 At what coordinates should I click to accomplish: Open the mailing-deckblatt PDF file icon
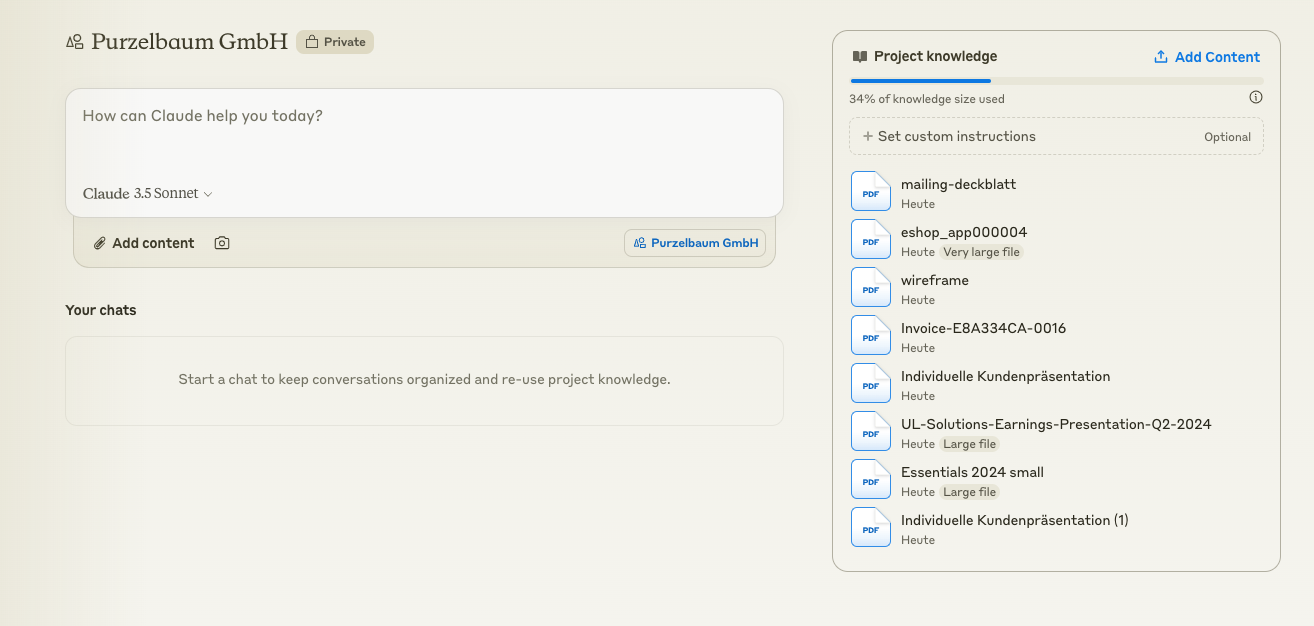[x=870, y=191]
